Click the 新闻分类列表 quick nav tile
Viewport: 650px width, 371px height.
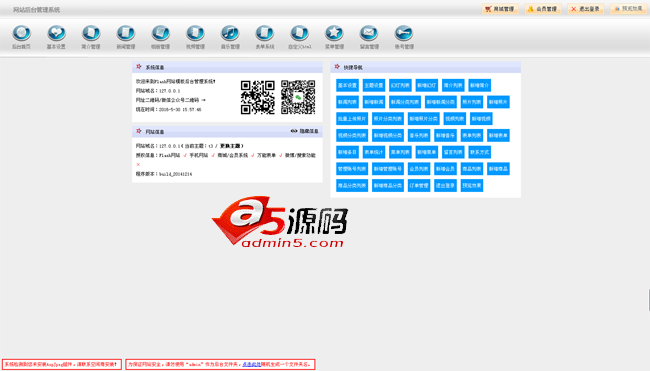coord(405,102)
